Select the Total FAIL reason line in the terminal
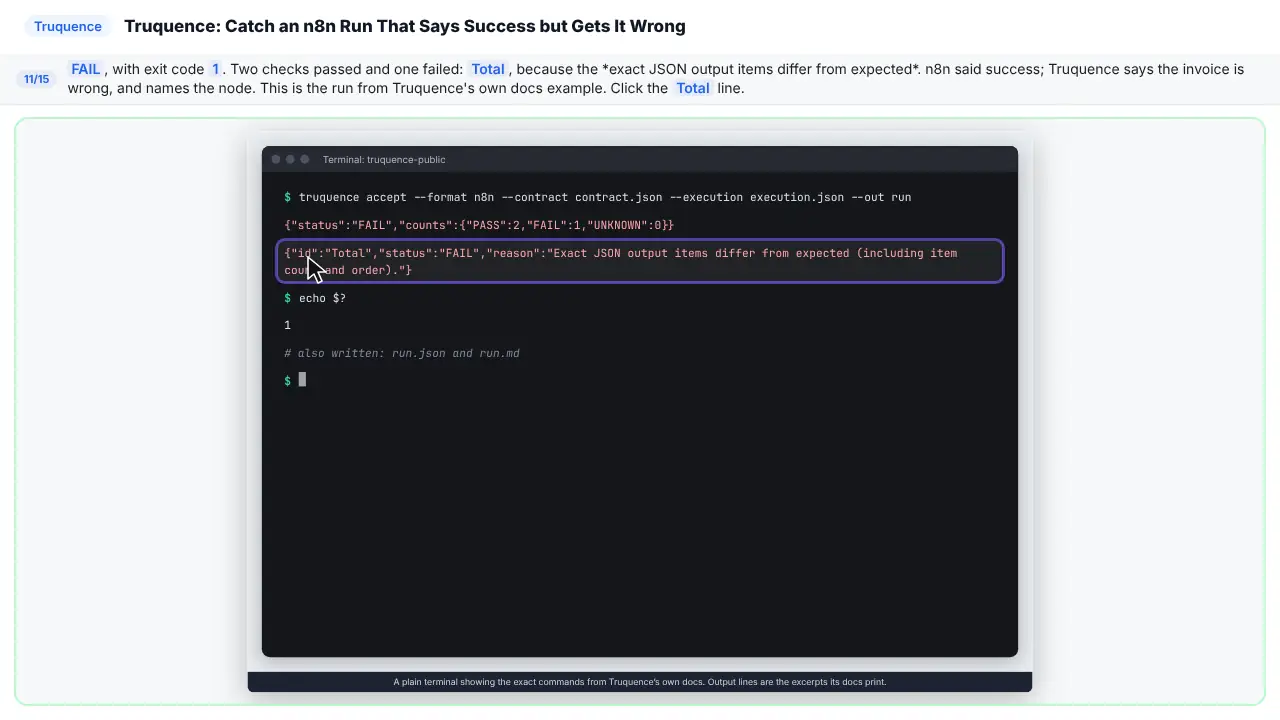This screenshot has height=720, width=1280. (640, 261)
